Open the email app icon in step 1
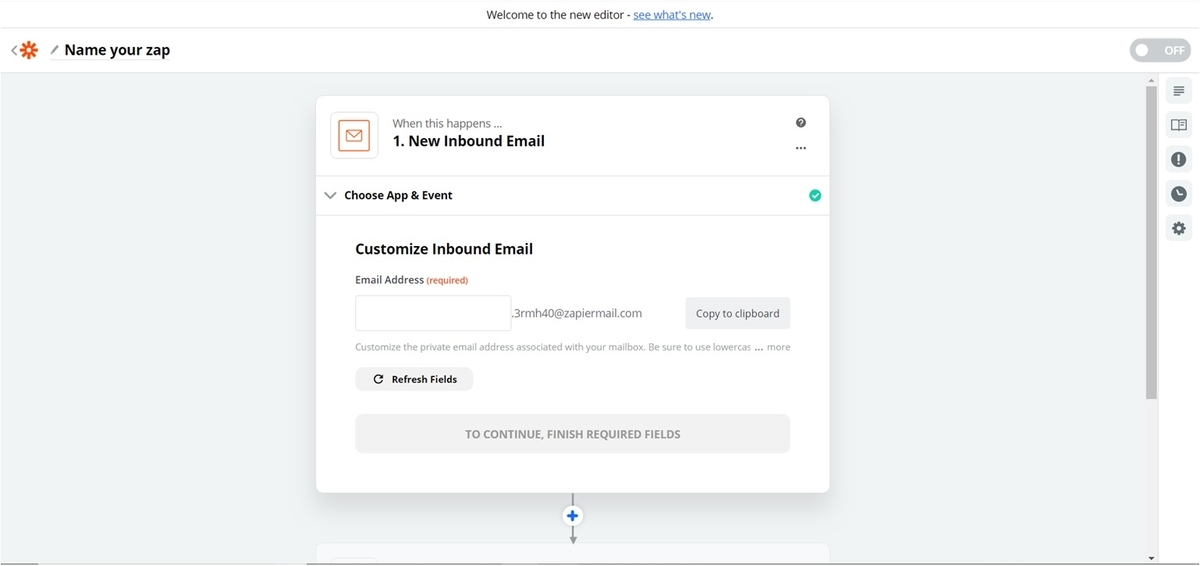Viewport: 1200px width, 566px height. (x=354, y=135)
